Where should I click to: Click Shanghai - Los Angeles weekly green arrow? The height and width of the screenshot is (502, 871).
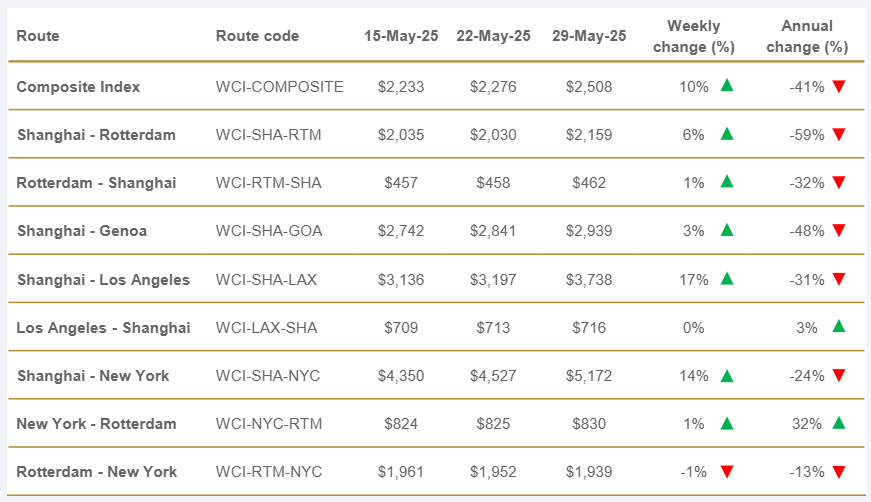727,279
